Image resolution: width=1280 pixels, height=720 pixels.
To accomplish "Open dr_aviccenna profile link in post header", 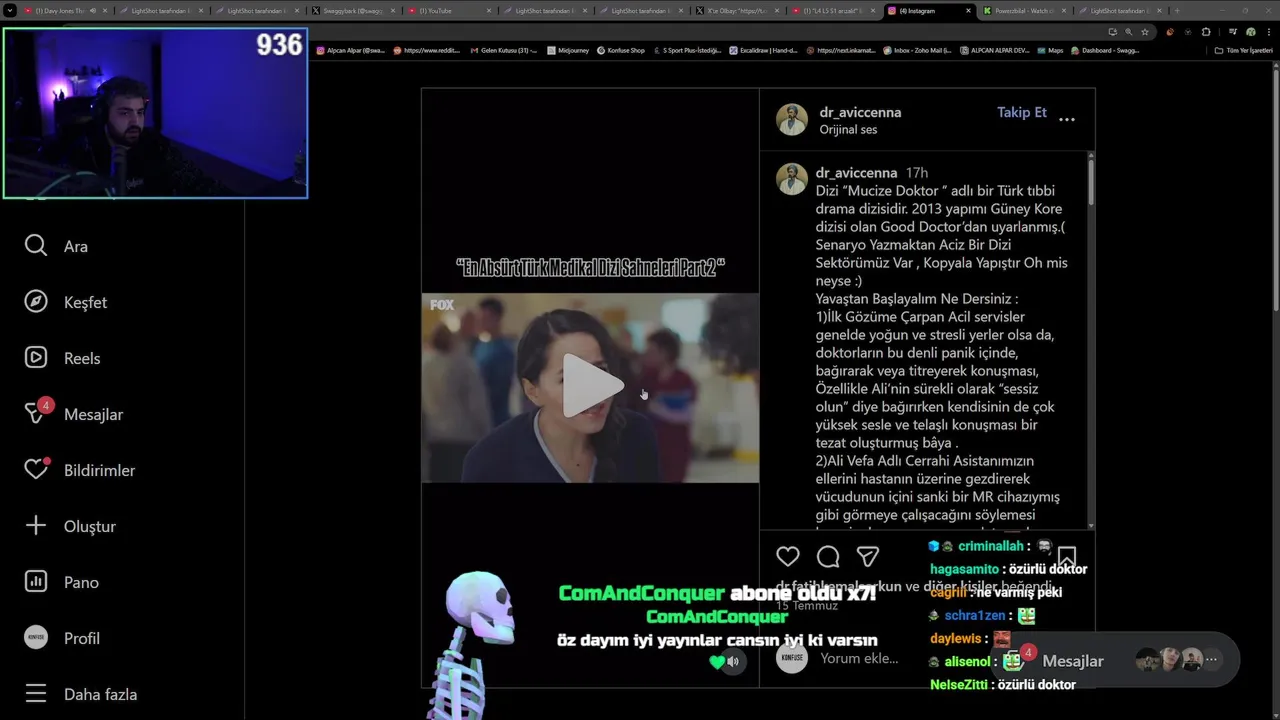I will [860, 112].
